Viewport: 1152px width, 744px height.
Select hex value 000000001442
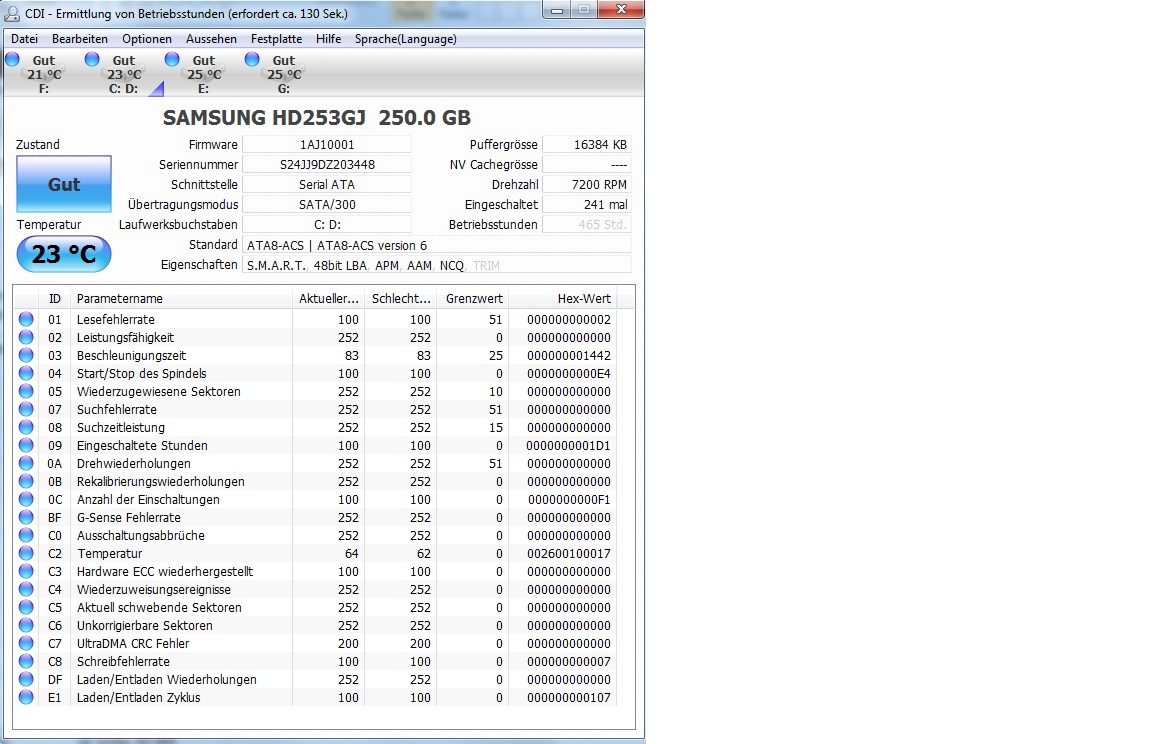coord(569,355)
